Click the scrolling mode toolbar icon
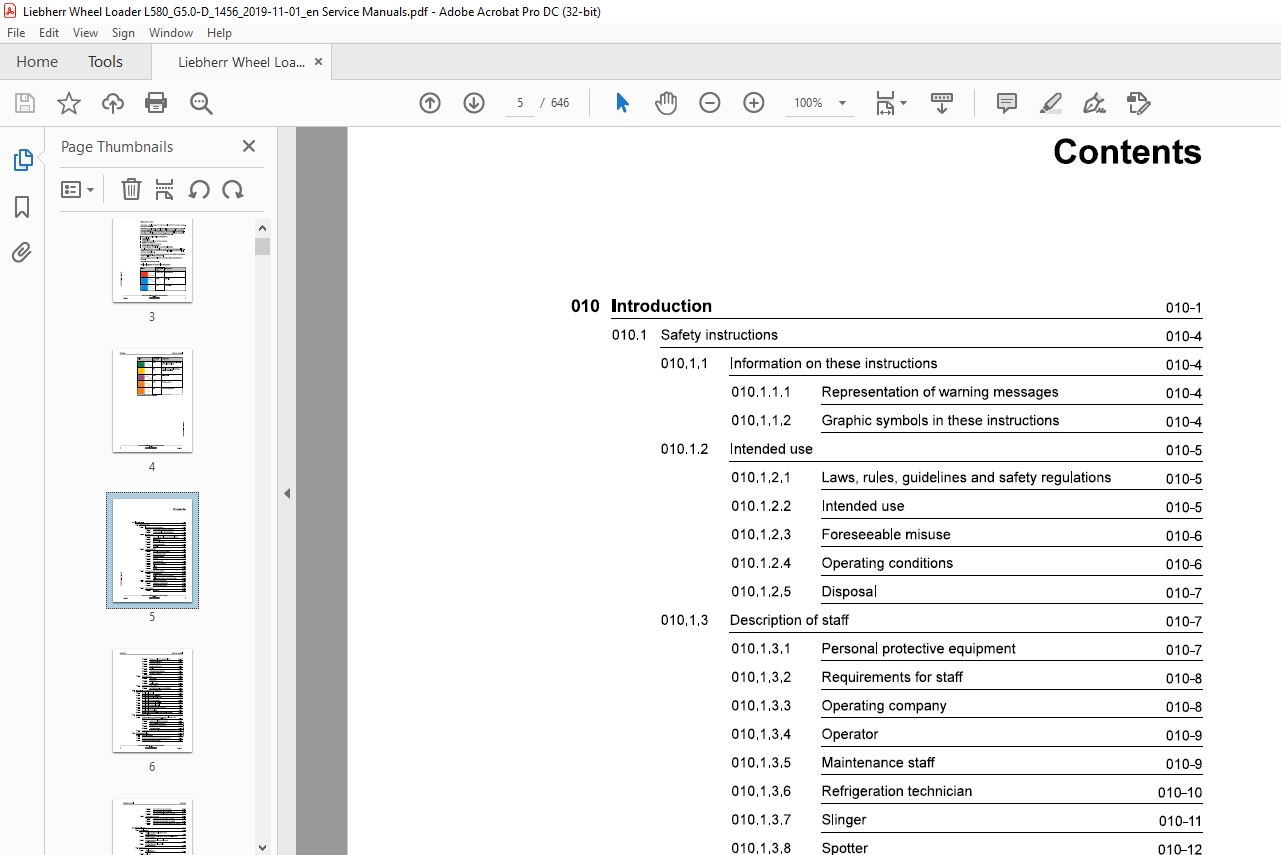The width and height of the screenshot is (1281, 855). point(942,103)
